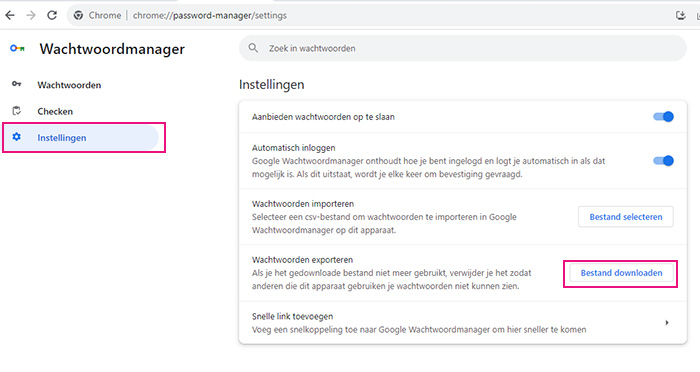The width and height of the screenshot is (700, 372).
Task: Click the clipboard icon beside Checken
Action: (17, 111)
